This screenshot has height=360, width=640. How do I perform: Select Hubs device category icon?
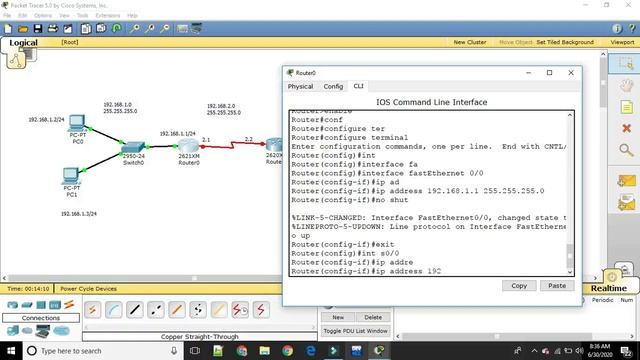[41, 305]
